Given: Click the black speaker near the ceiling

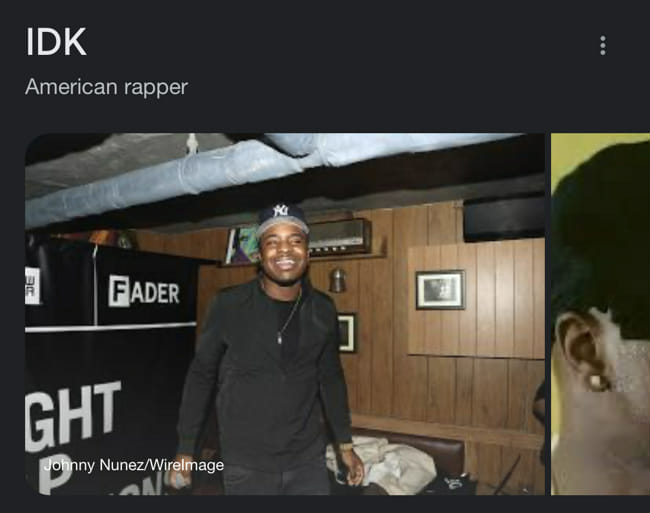Looking at the screenshot, I should click(504, 219).
